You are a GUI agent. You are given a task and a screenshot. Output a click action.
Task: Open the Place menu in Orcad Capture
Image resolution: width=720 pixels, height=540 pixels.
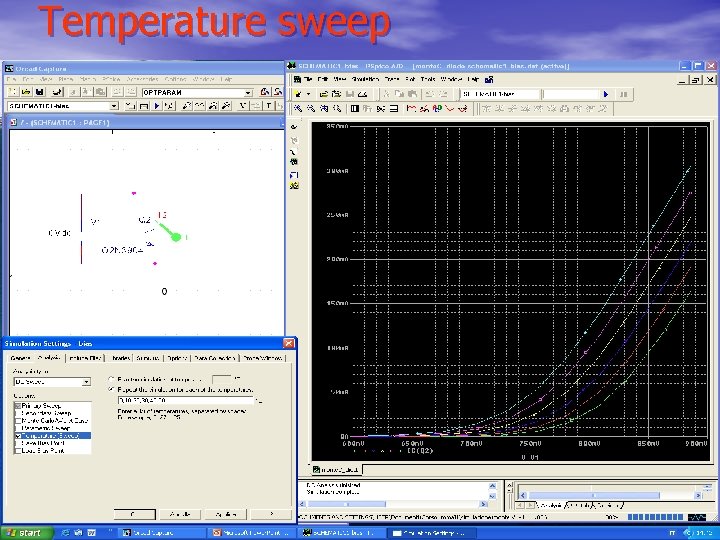(x=66, y=79)
